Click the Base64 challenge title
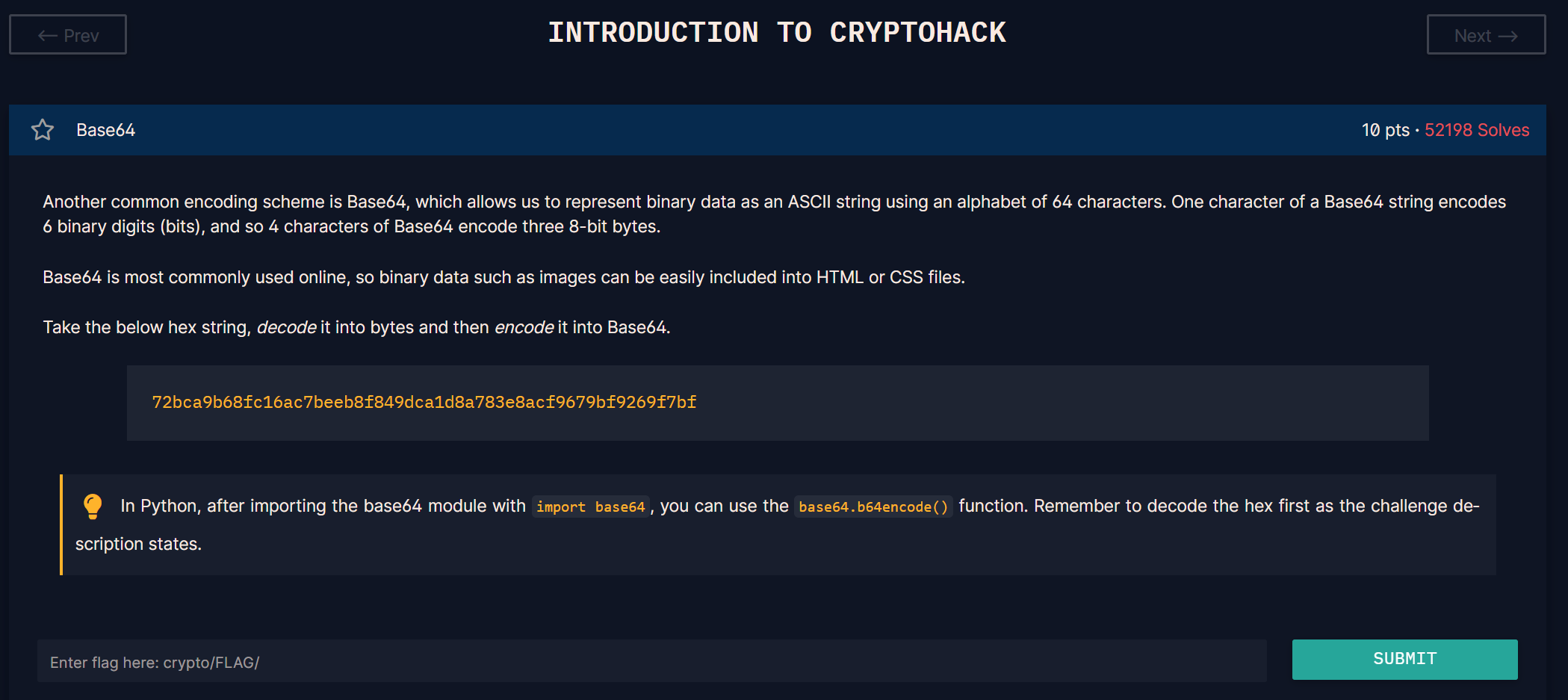The height and width of the screenshot is (700, 1568). tap(106, 130)
